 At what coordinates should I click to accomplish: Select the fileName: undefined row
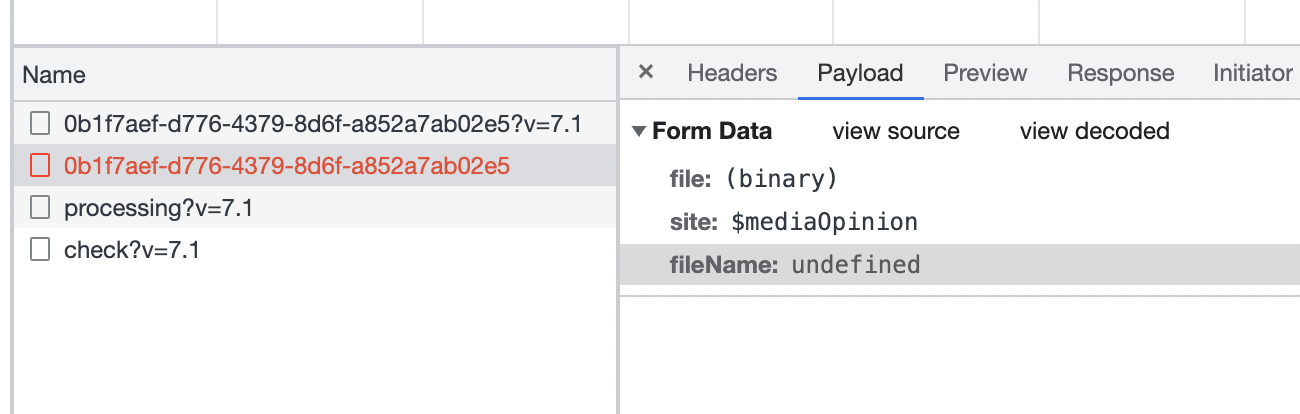click(794, 265)
